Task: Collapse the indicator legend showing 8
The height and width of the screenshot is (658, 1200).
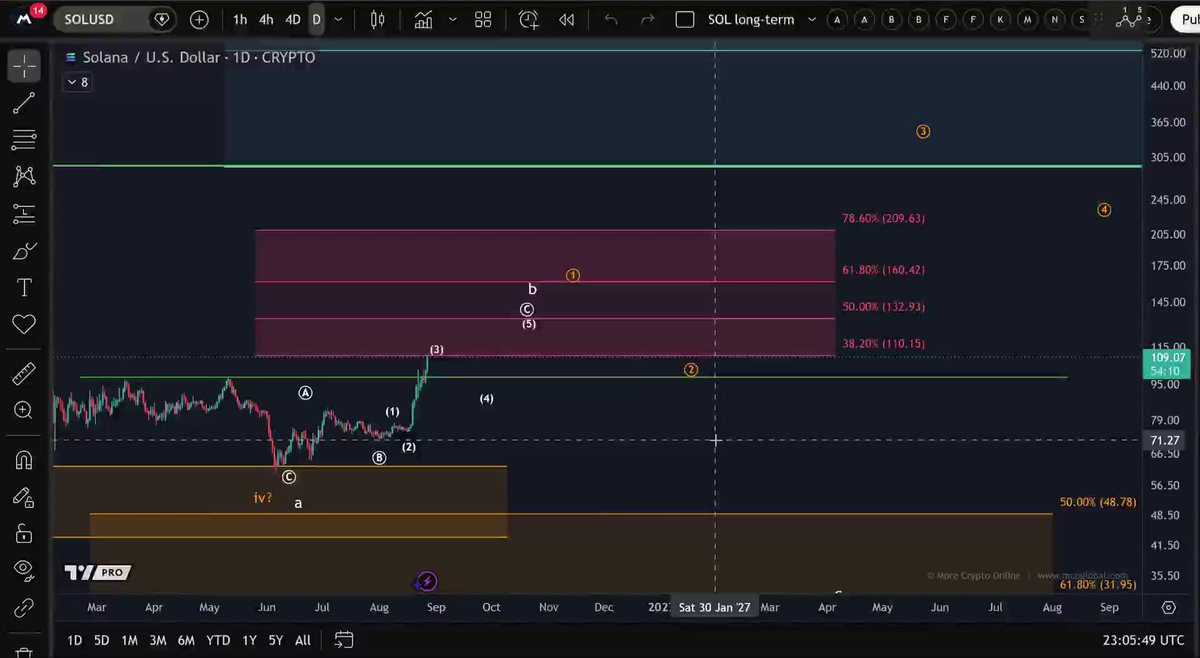Action: coord(77,82)
